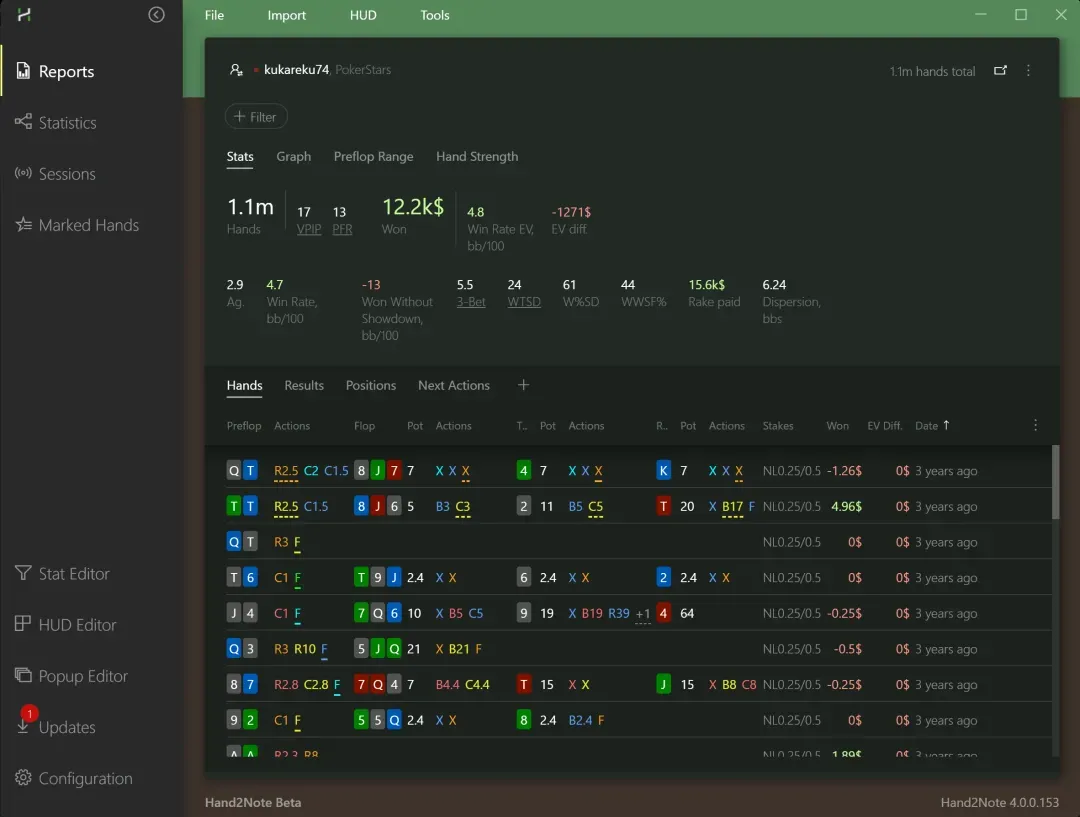
Task: Launch the HUD Editor
Action: pyautogui.click(x=77, y=625)
